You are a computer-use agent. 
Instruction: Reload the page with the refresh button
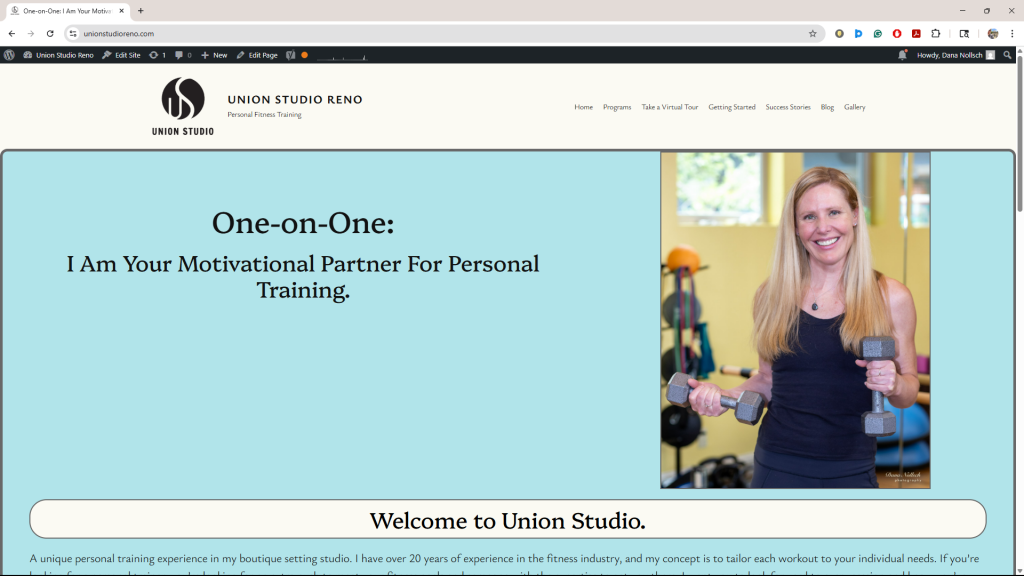[x=50, y=33]
